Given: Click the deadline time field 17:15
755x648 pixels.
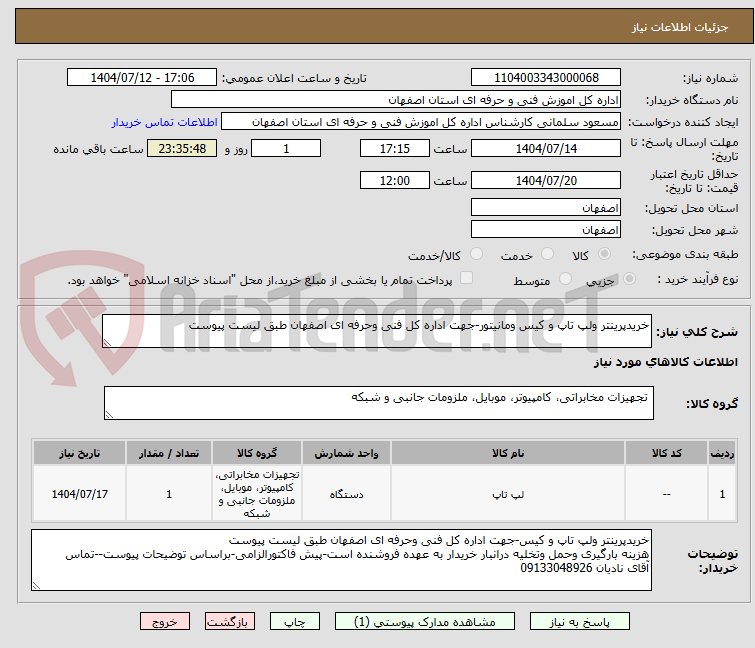Looking at the screenshot, I should coord(394,148).
